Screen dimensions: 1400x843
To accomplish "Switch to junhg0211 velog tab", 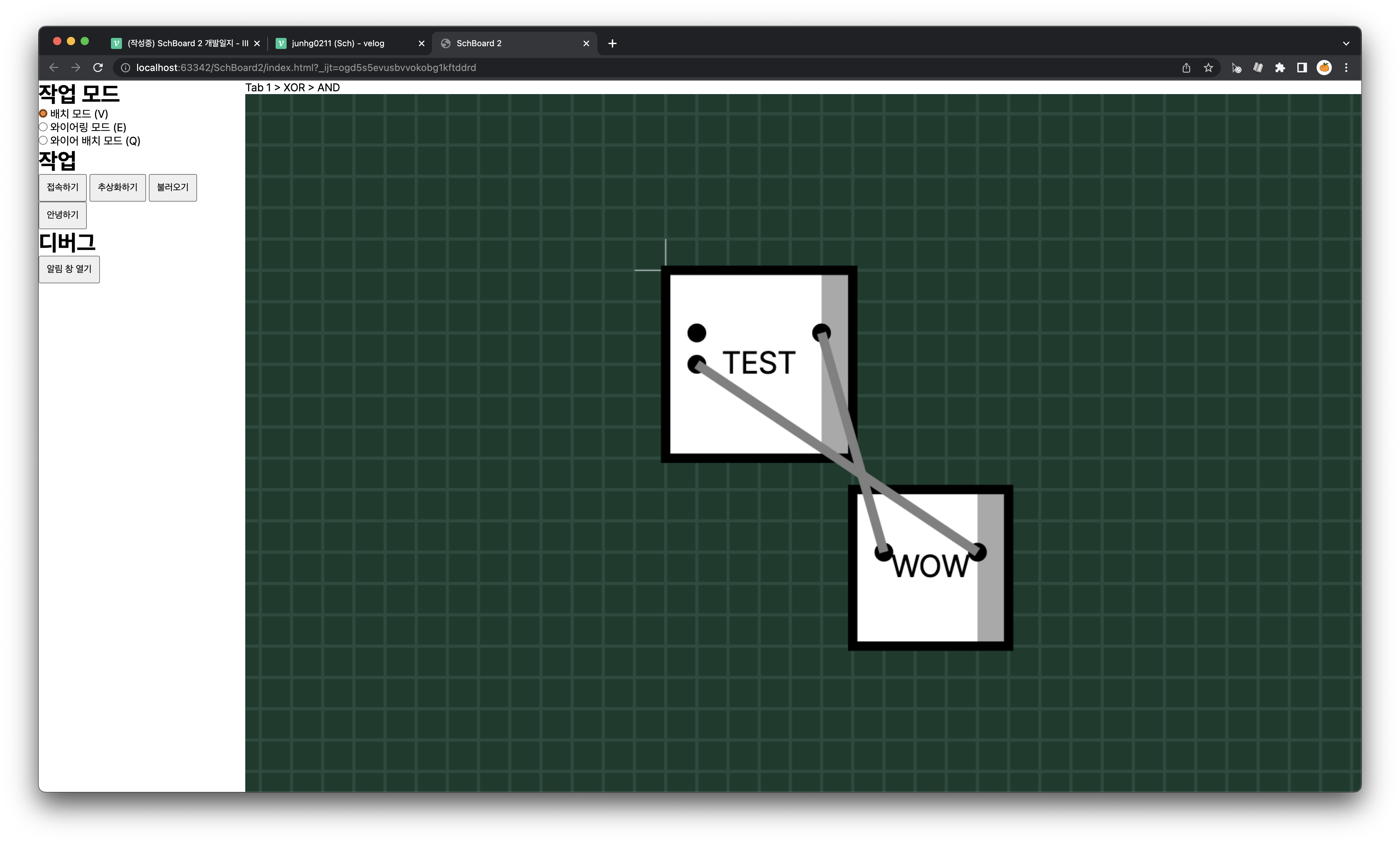I will point(338,43).
